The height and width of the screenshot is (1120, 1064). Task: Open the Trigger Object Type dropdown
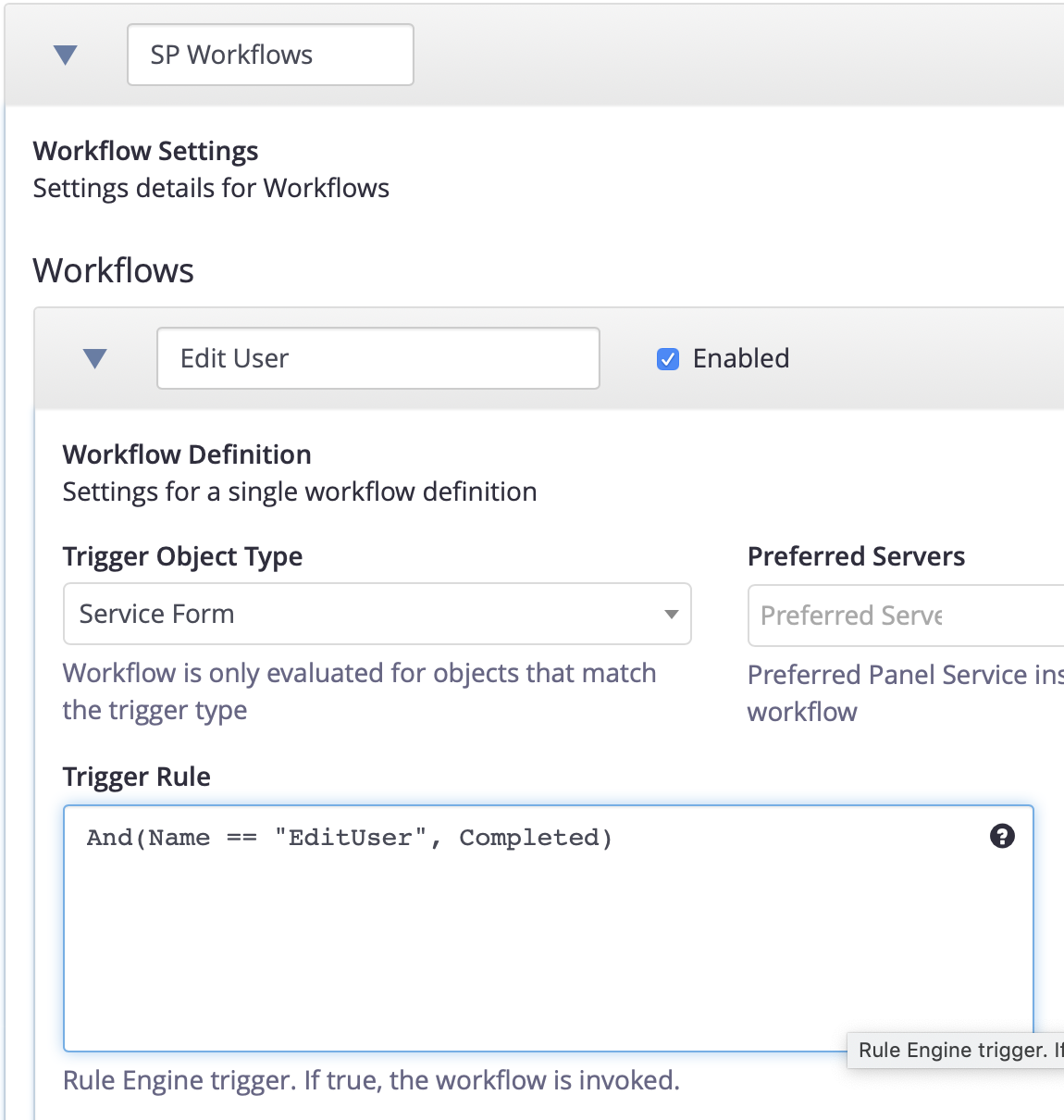377,614
